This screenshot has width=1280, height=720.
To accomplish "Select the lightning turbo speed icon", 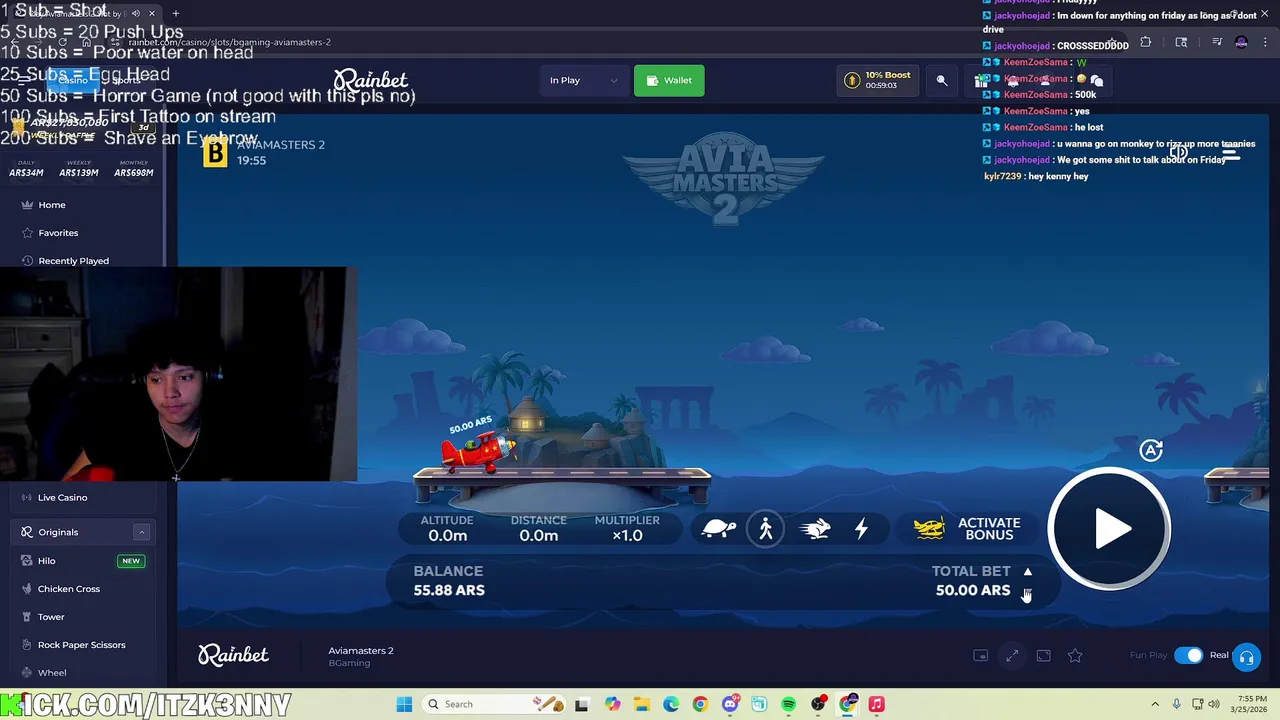I will (x=861, y=528).
